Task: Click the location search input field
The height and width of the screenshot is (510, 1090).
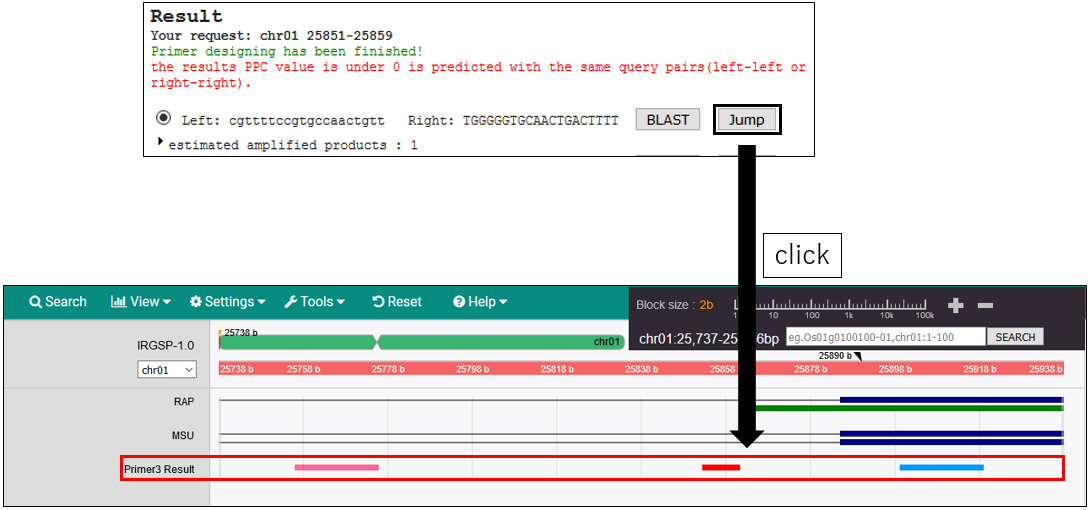Action: point(886,337)
